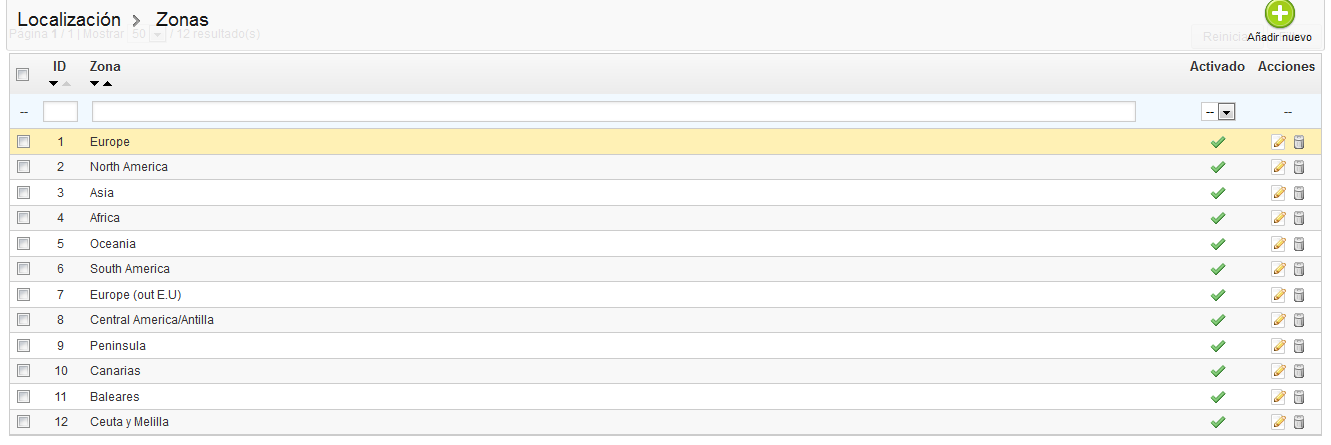1331x445 pixels.
Task: Sort Zona column ascending arrow
Action: (107, 84)
